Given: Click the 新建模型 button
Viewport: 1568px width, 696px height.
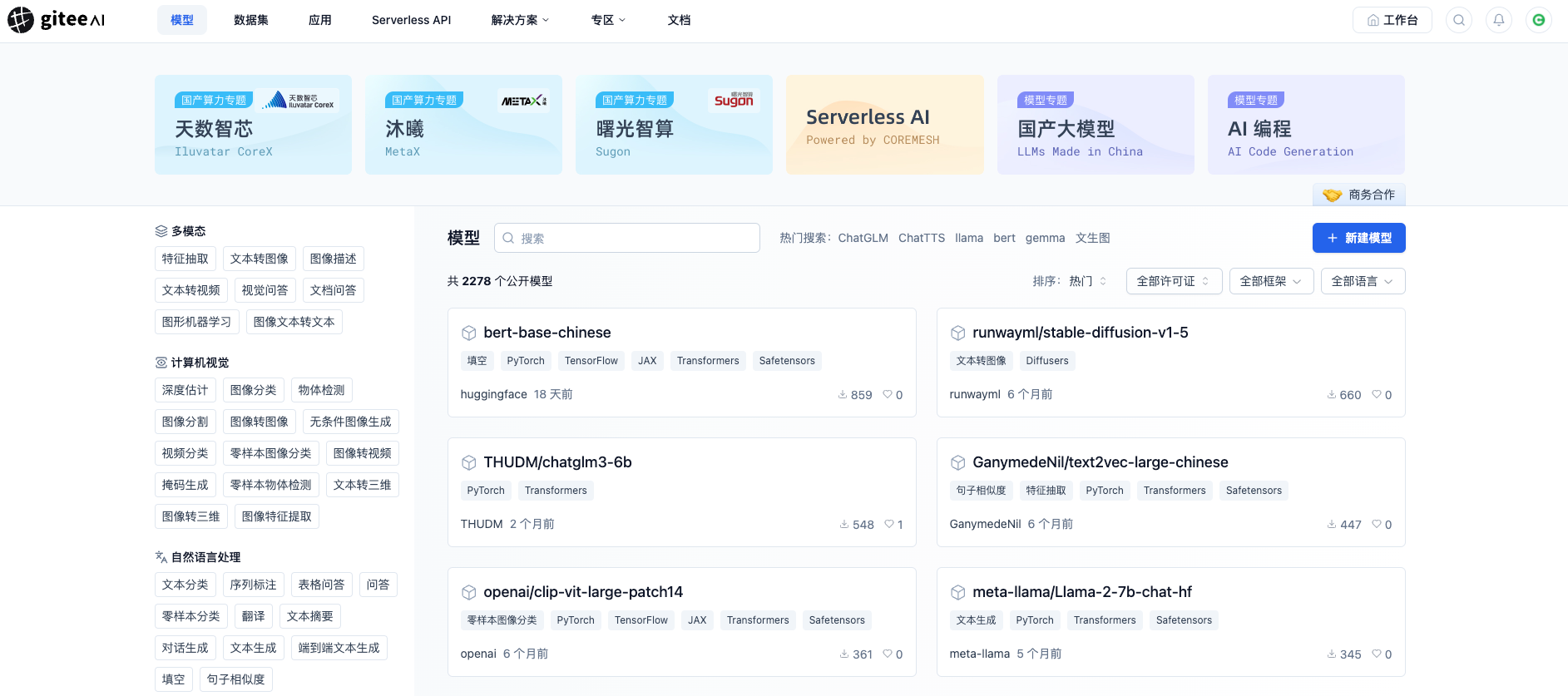Looking at the screenshot, I should pos(1359,238).
